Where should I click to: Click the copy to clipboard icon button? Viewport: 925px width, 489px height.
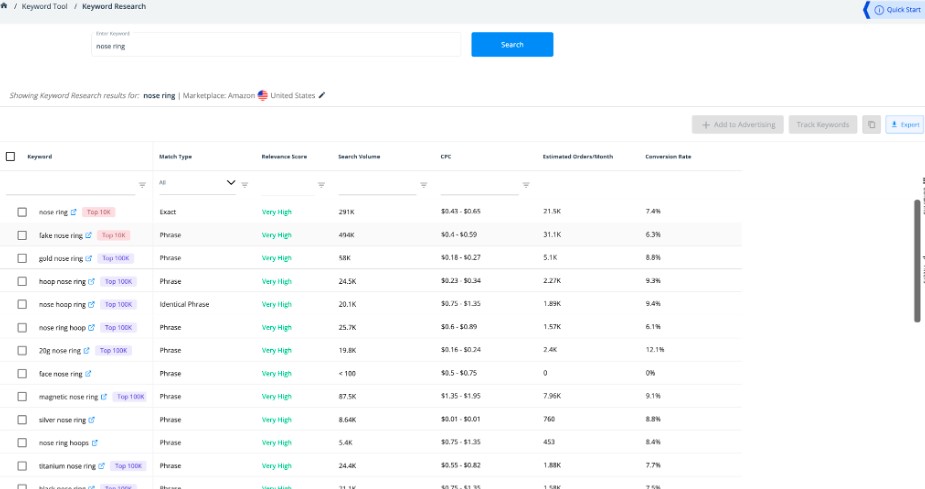point(871,124)
